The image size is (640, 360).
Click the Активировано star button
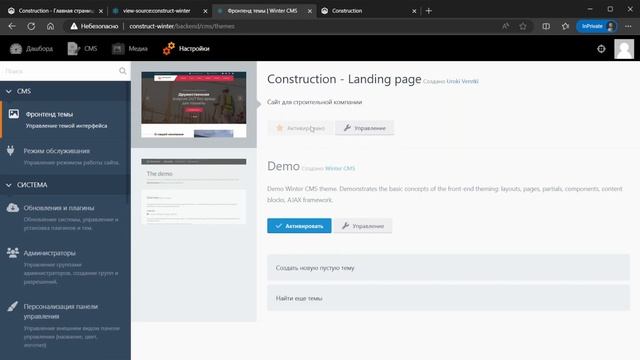[x=300, y=128]
